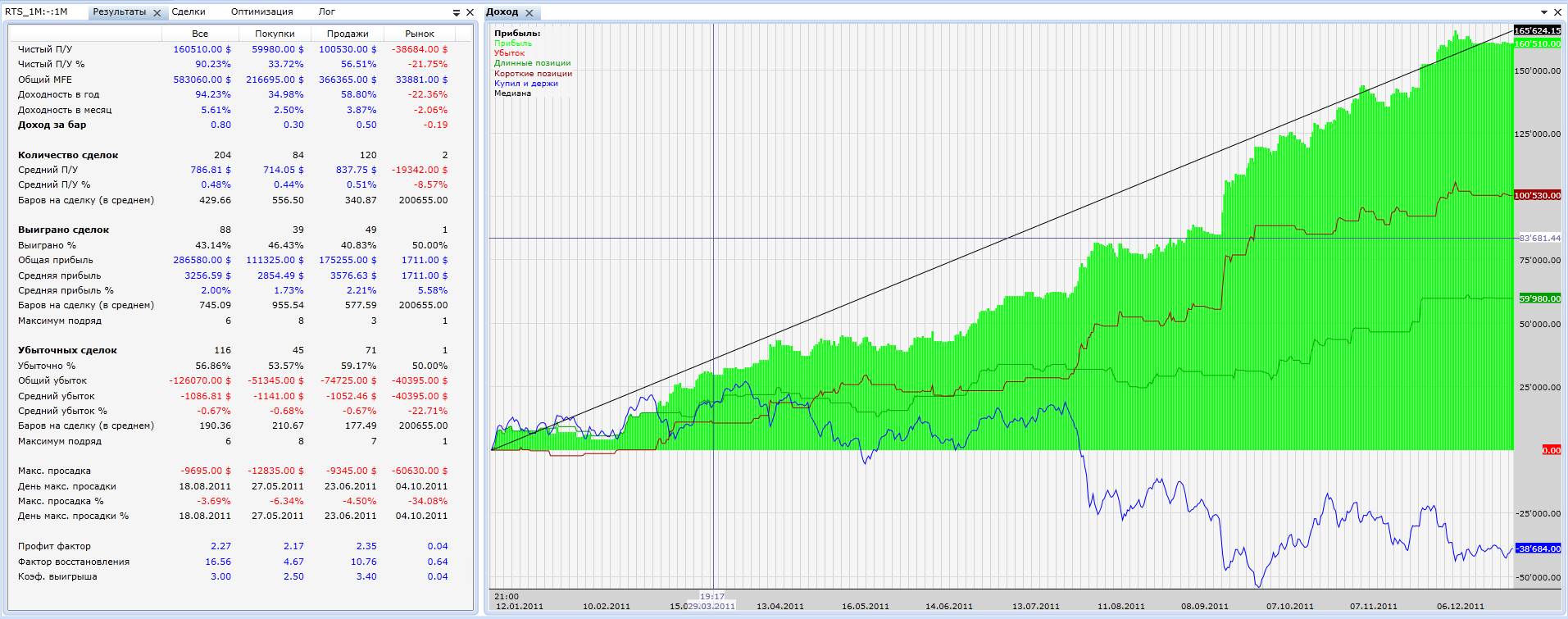Close the left results panel
Screen dimensions: 1568x619
(470, 12)
